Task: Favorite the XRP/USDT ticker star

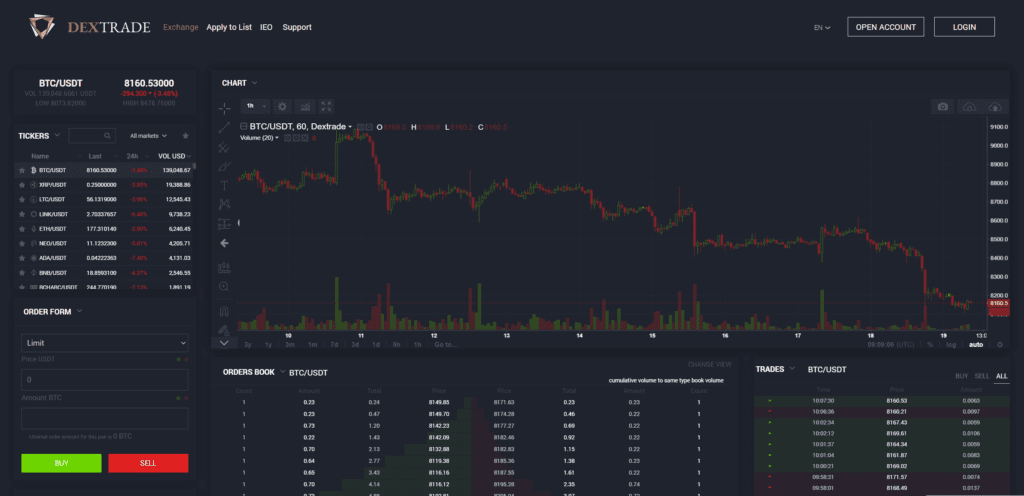Action: pos(22,185)
